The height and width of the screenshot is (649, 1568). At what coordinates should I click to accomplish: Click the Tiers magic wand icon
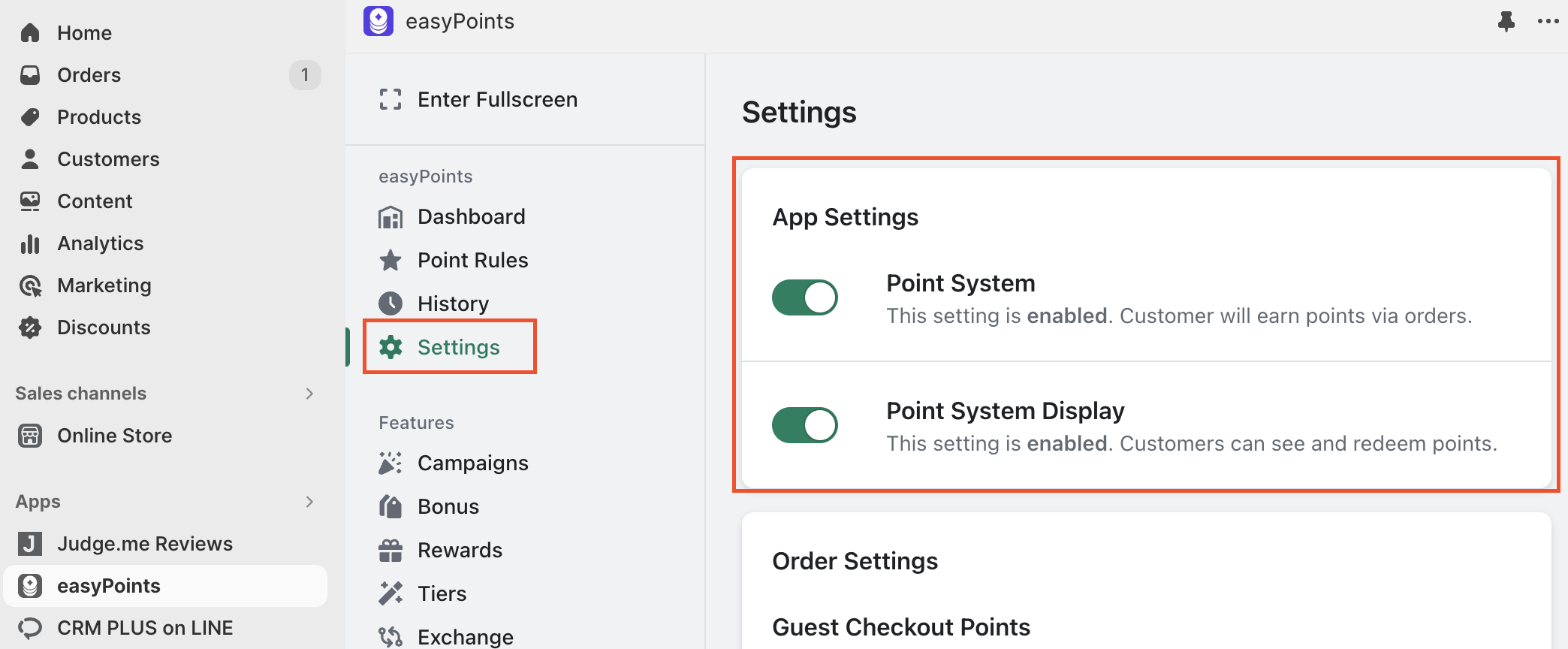tap(390, 593)
